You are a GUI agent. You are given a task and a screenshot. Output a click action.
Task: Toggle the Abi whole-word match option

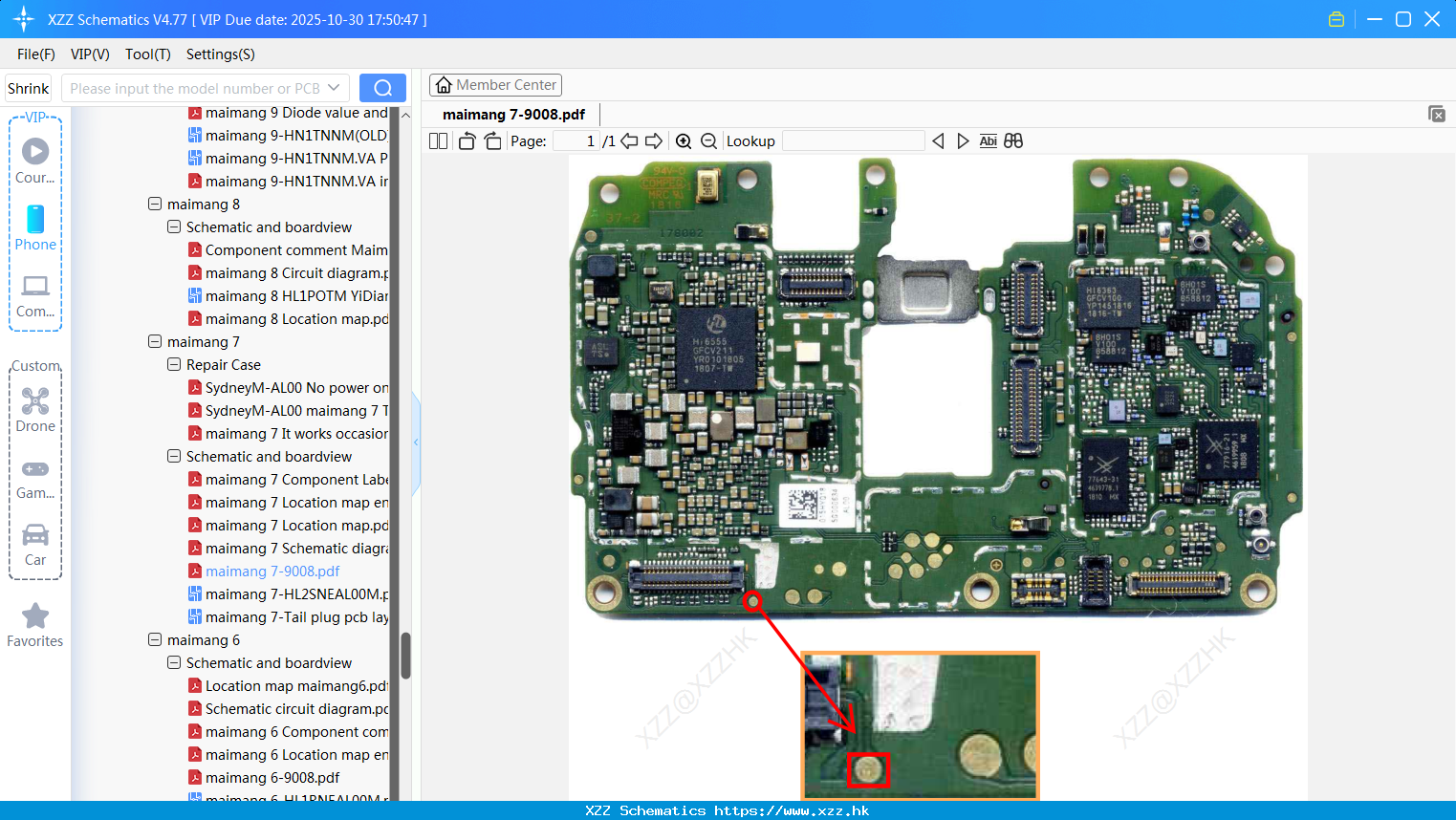point(989,140)
